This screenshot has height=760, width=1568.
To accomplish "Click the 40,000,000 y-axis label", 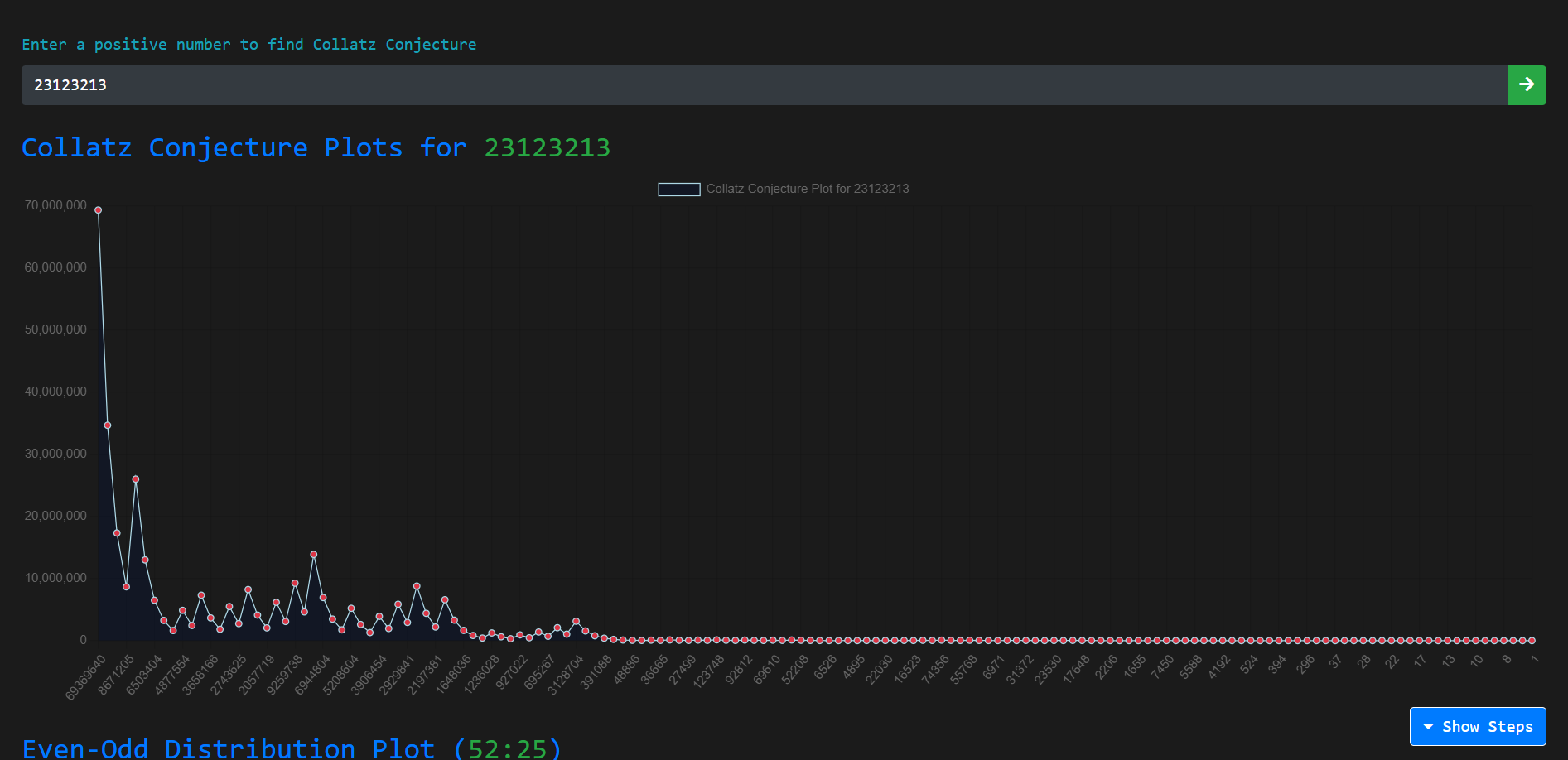I will [x=55, y=392].
